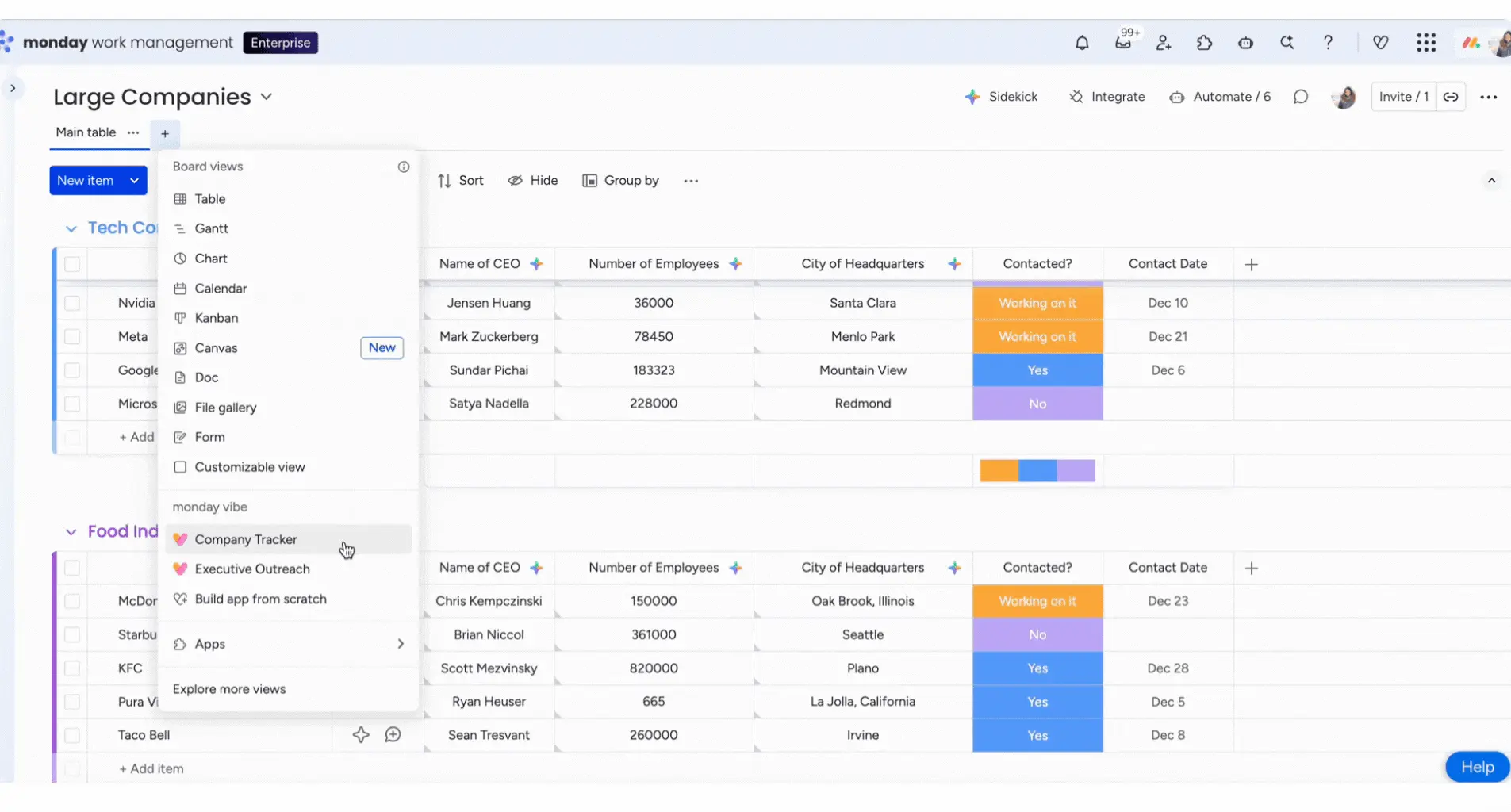The image size is (1511, 812).
Task: Tick the KFC row checkbox
Action: [x=72, y=668]
